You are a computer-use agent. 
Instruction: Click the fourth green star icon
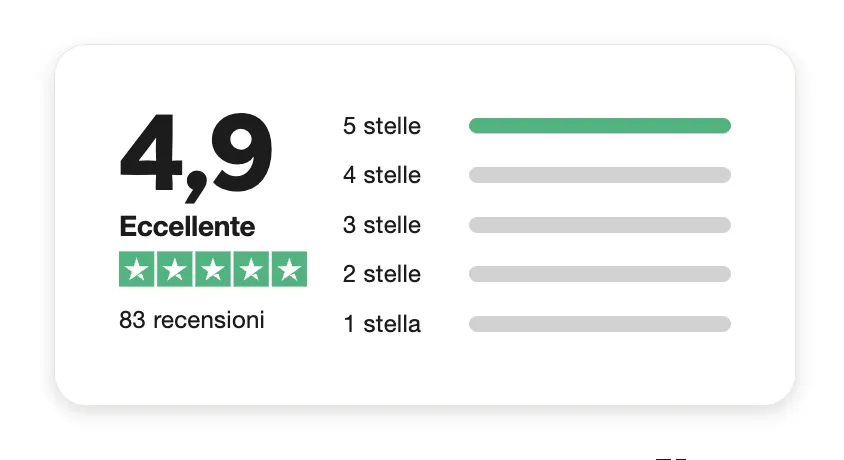point(251,269)
